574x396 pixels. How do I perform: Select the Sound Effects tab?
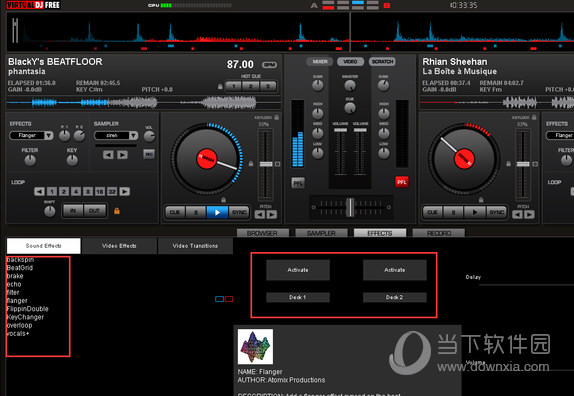point(44,246)
